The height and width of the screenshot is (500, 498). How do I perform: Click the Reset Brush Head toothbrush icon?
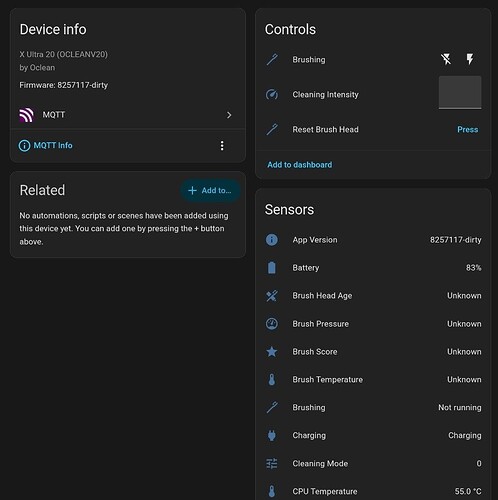coord(272,129)
